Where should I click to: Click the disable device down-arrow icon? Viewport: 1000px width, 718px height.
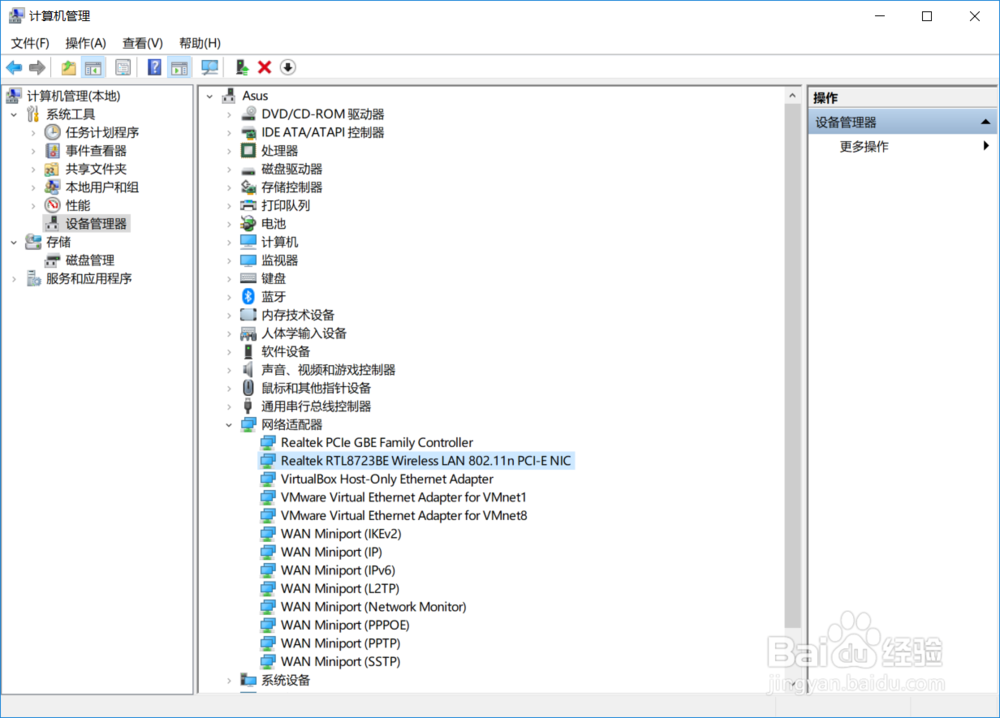pos(288,67)
